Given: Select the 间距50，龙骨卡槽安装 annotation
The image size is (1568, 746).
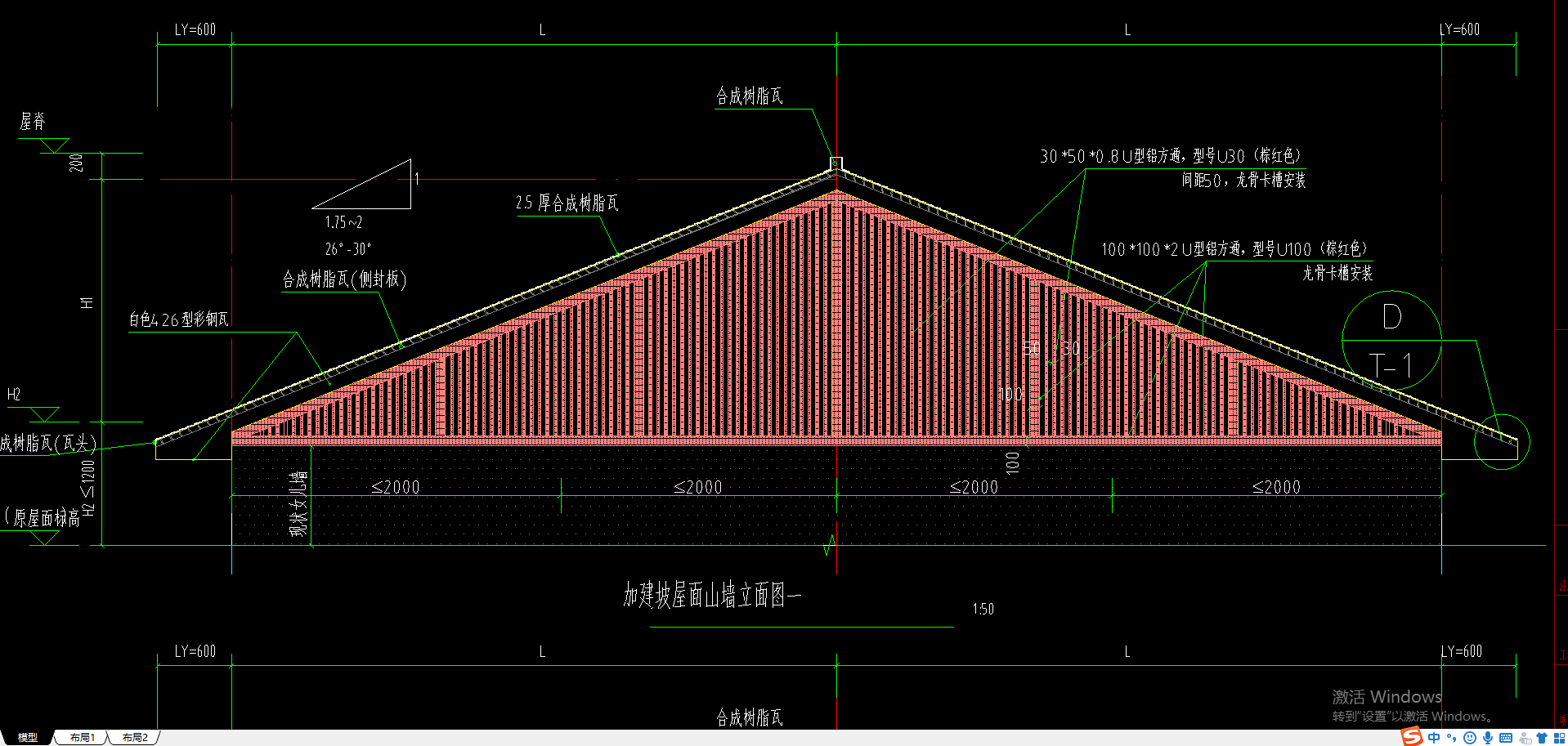Looking at the screenshot, I should 1243,180.
